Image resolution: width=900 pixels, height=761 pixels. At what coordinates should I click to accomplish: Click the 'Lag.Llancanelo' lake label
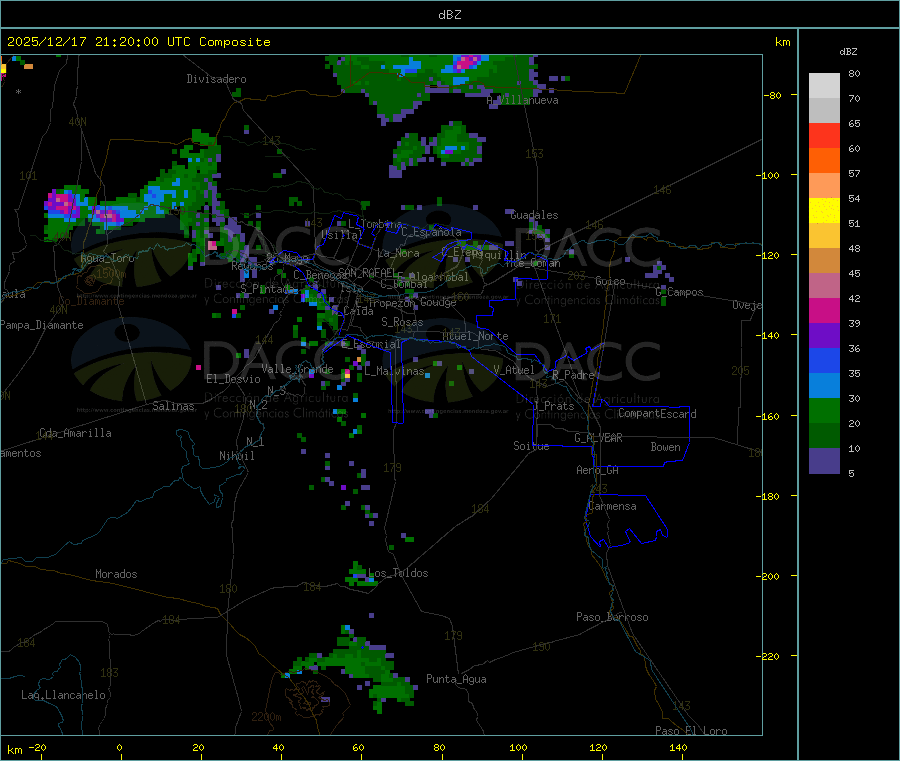pyautogui.click(x=63, y=695)
